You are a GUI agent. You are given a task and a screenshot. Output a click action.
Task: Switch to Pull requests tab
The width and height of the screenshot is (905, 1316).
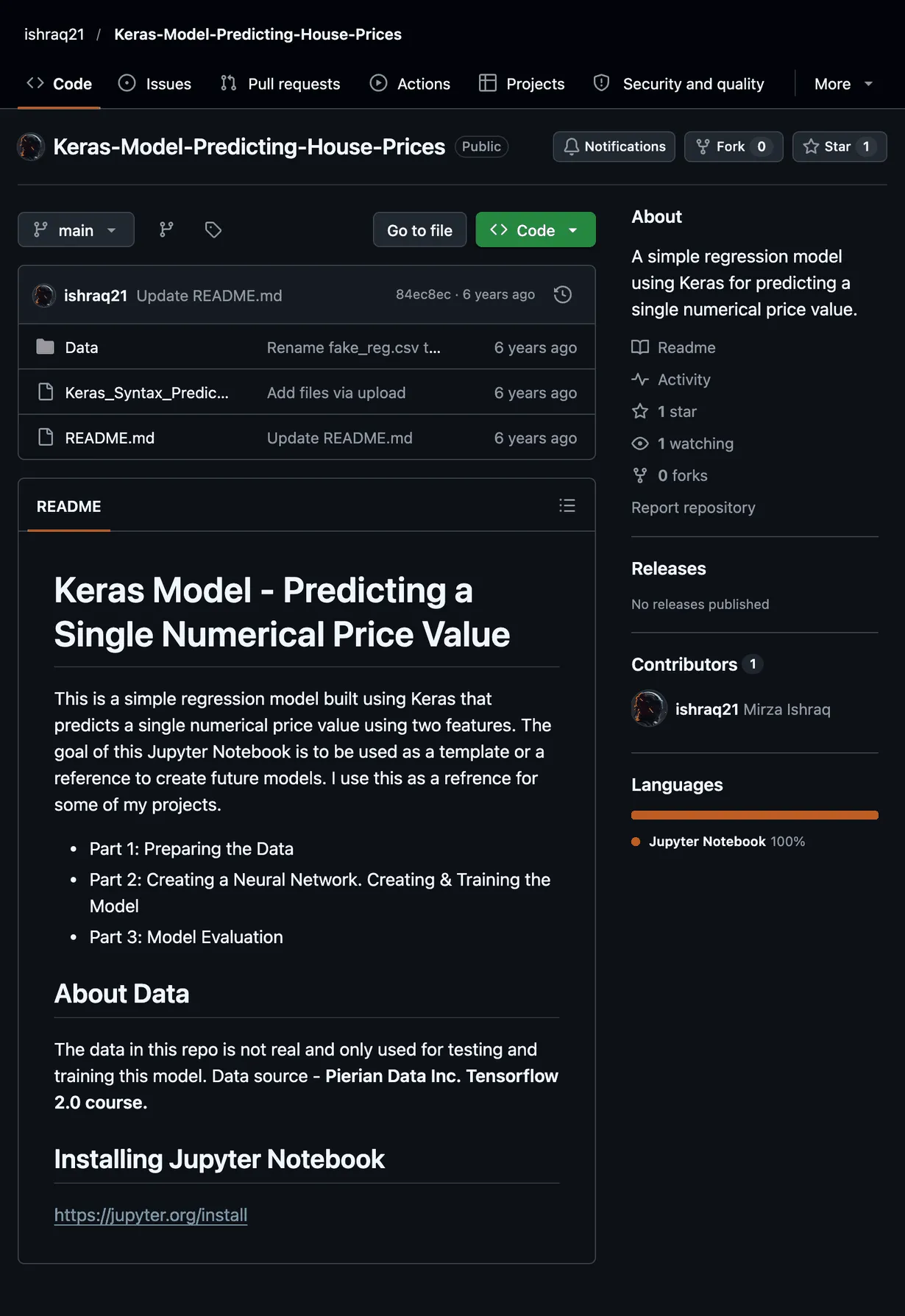tap(280, 84)
